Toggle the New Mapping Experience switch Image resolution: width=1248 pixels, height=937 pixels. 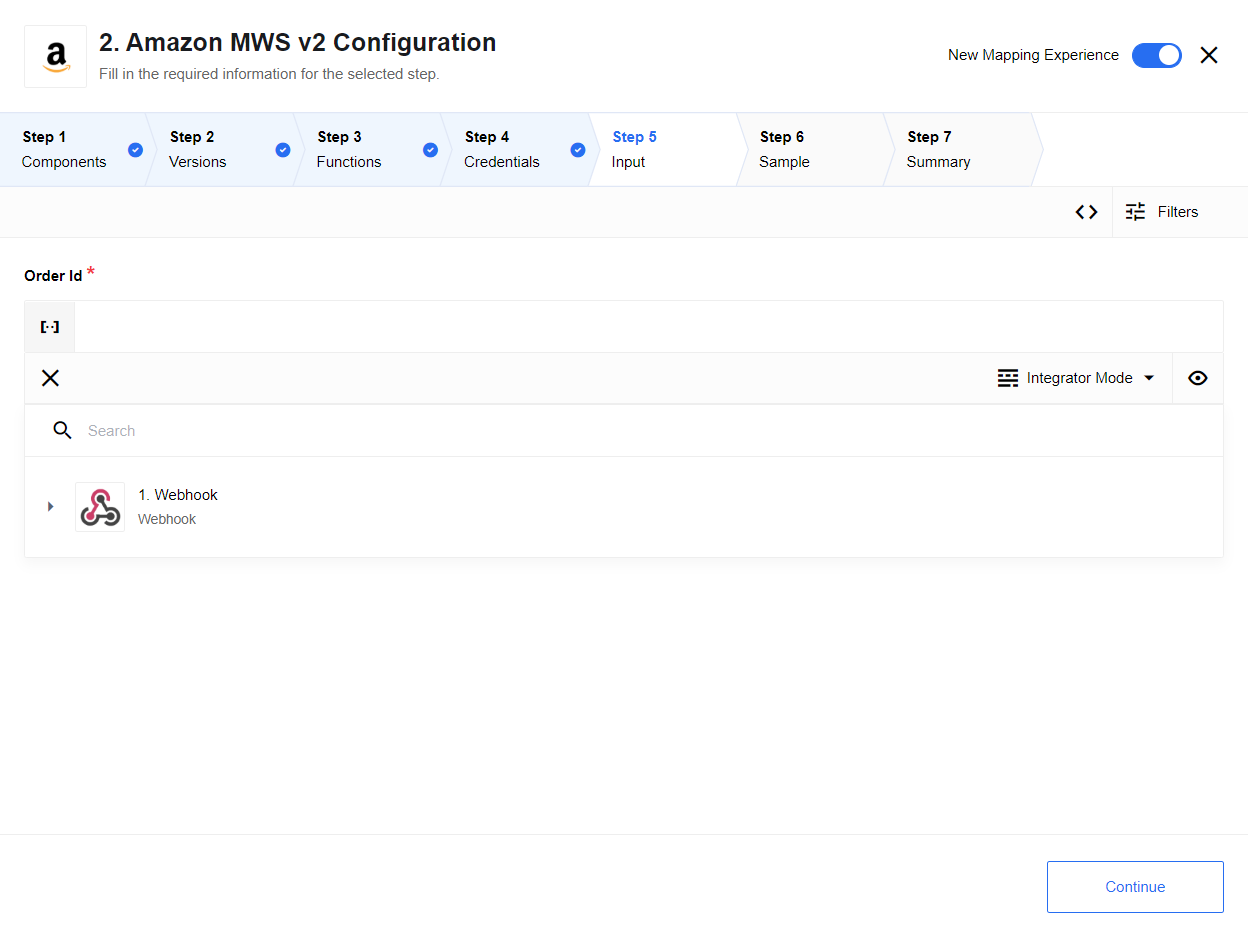tap(1156, 56)
